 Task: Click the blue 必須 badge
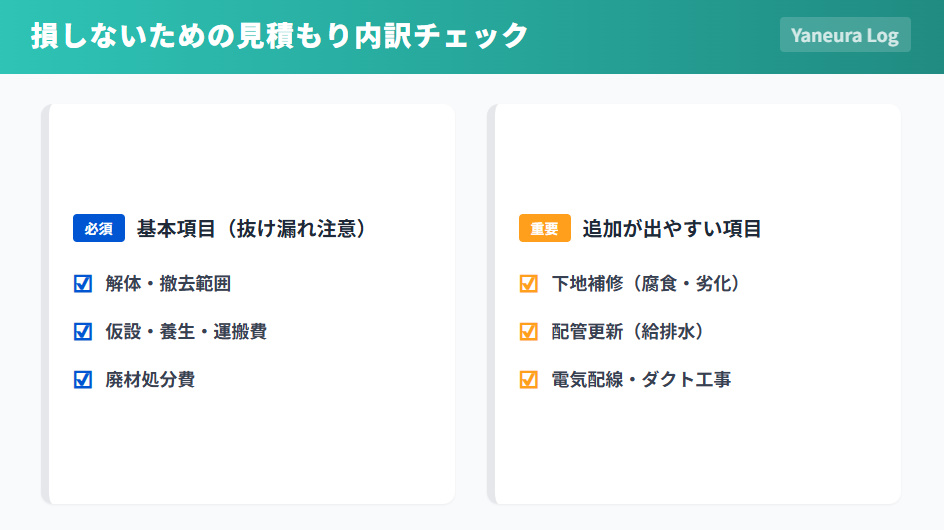coord(98,229)
